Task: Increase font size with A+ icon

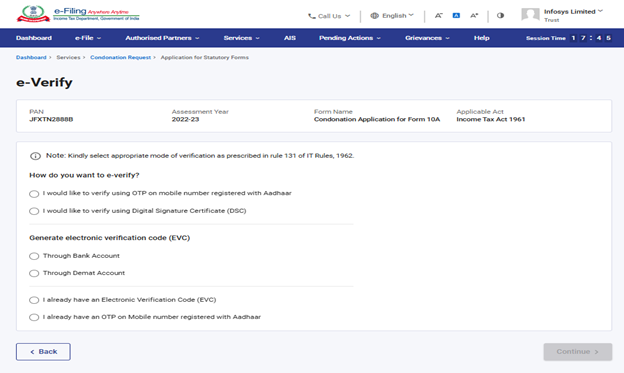Action: point(474,16)
